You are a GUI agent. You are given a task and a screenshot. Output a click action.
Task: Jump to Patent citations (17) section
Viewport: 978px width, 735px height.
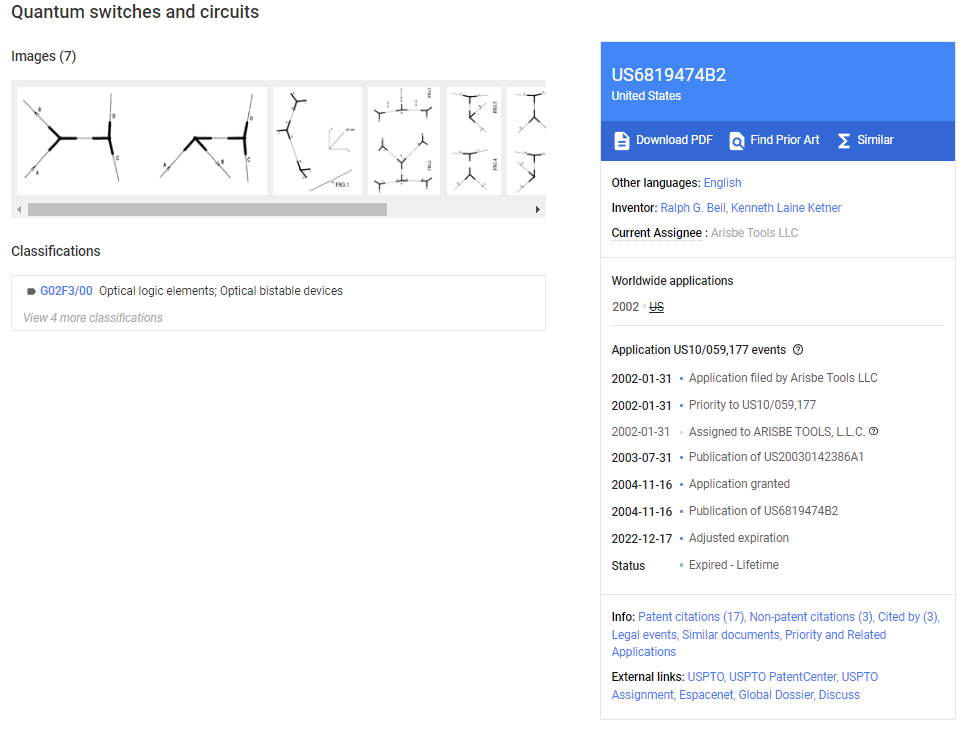tap(691, 616)
